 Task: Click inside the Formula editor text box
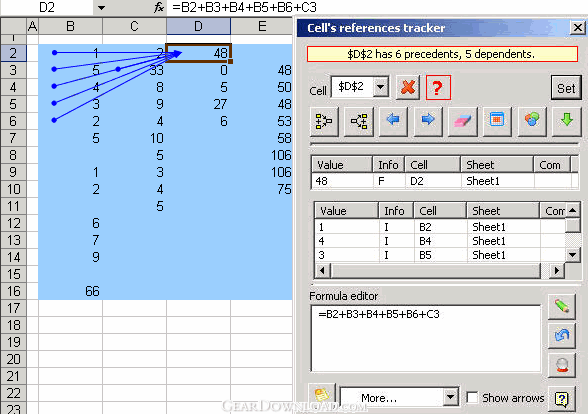426,339
